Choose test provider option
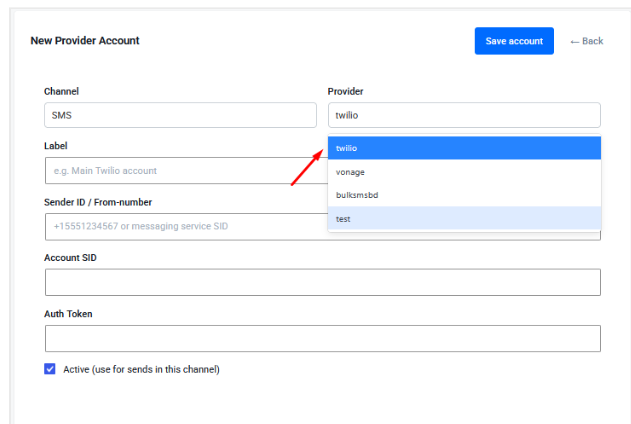This screenshot has width=631, height=424. 464,218
